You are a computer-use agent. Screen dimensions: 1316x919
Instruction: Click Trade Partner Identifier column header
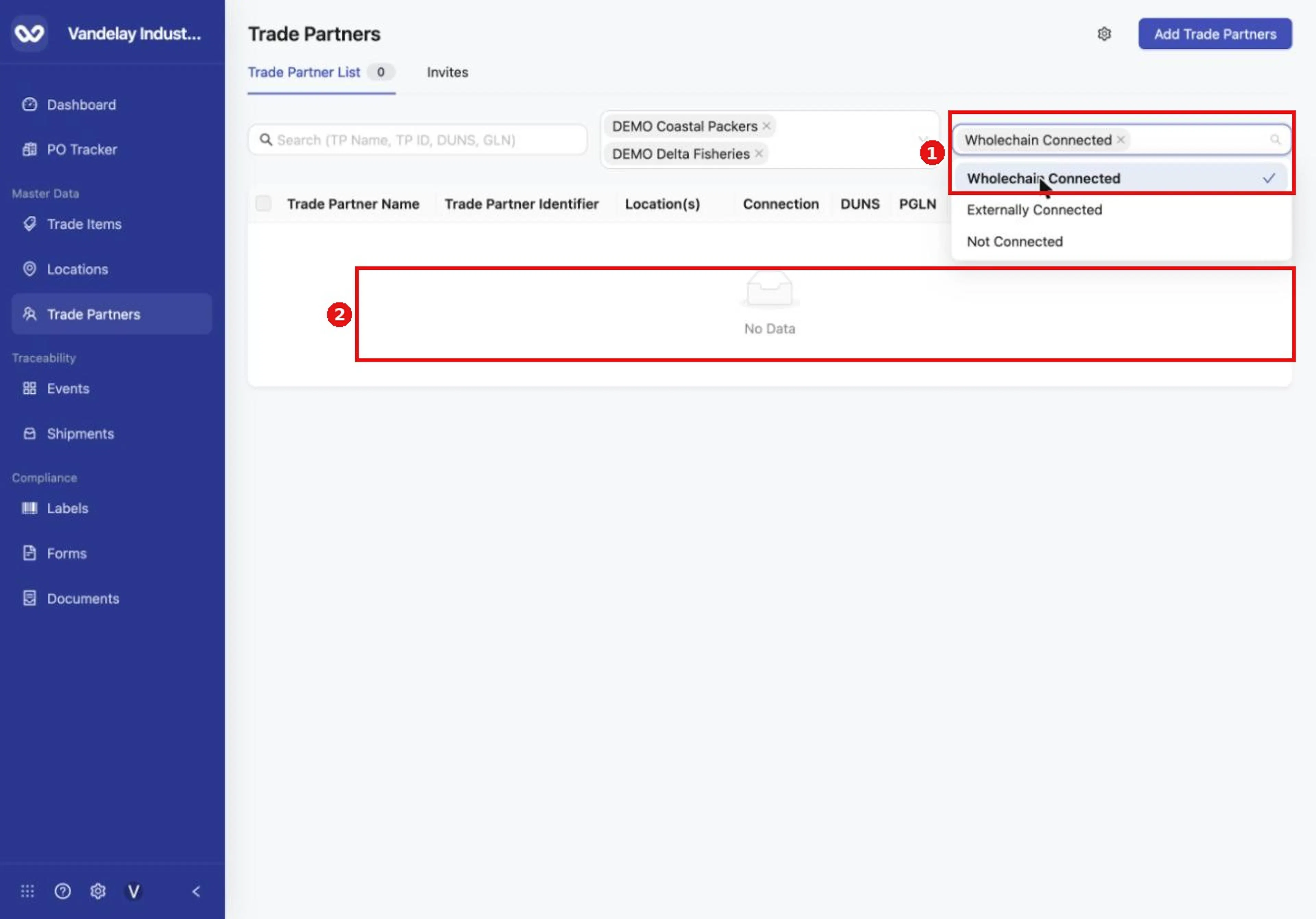pyautogui.click(x=521, y=204)
